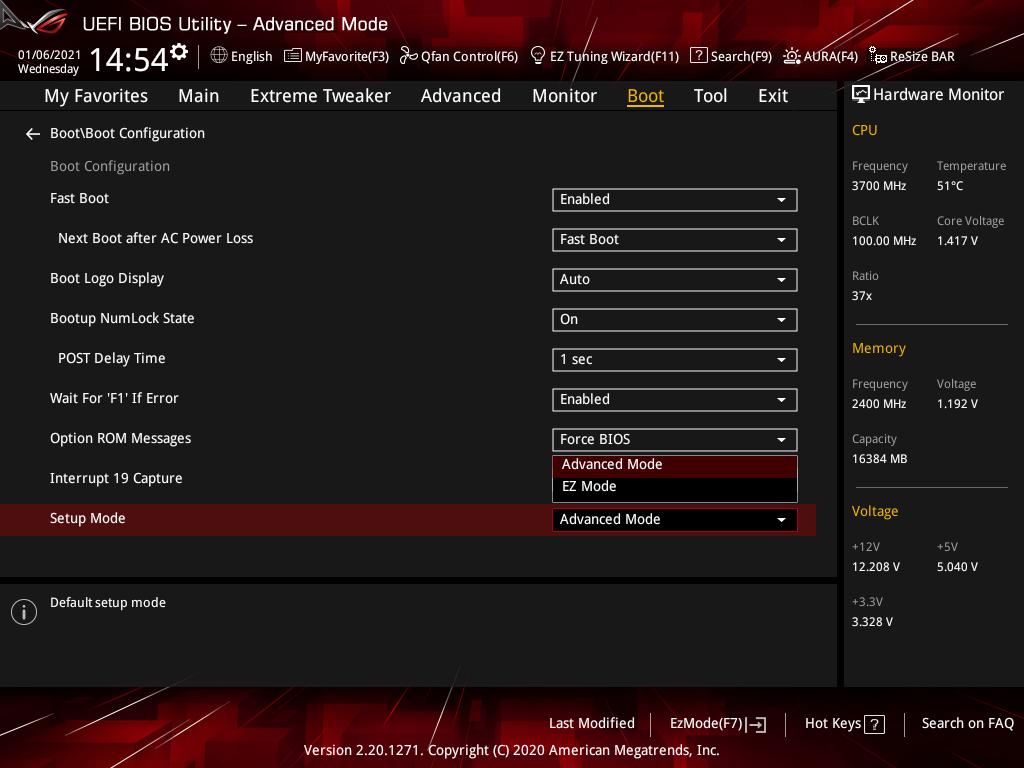Click Boot\Boot Configuration breadcrumb text
This screenshot has width=1024, height=768.
[127, 133]
